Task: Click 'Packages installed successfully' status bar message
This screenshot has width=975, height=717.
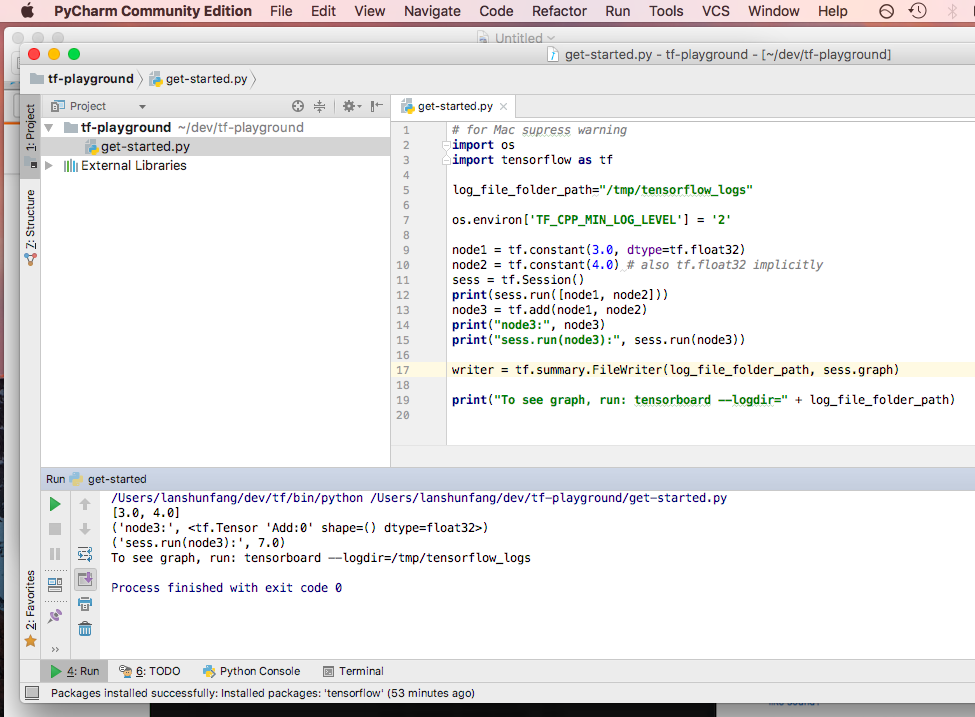Action: 262,693
